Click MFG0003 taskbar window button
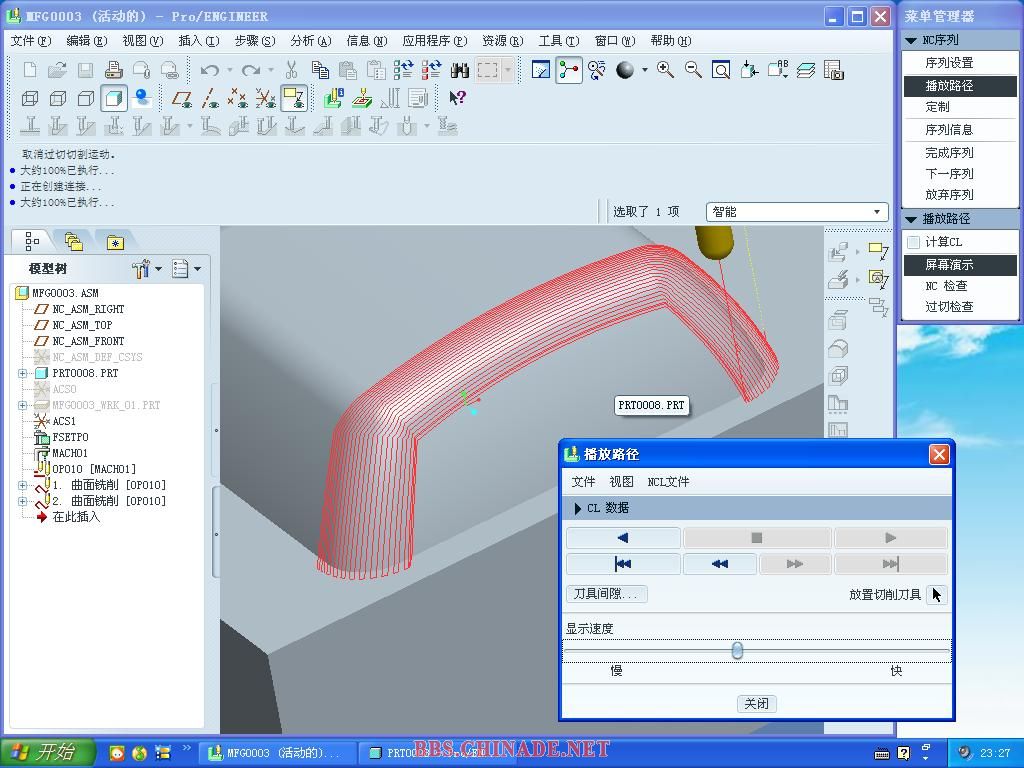This screenshot has height=768, width=1024. coord(280,753)
